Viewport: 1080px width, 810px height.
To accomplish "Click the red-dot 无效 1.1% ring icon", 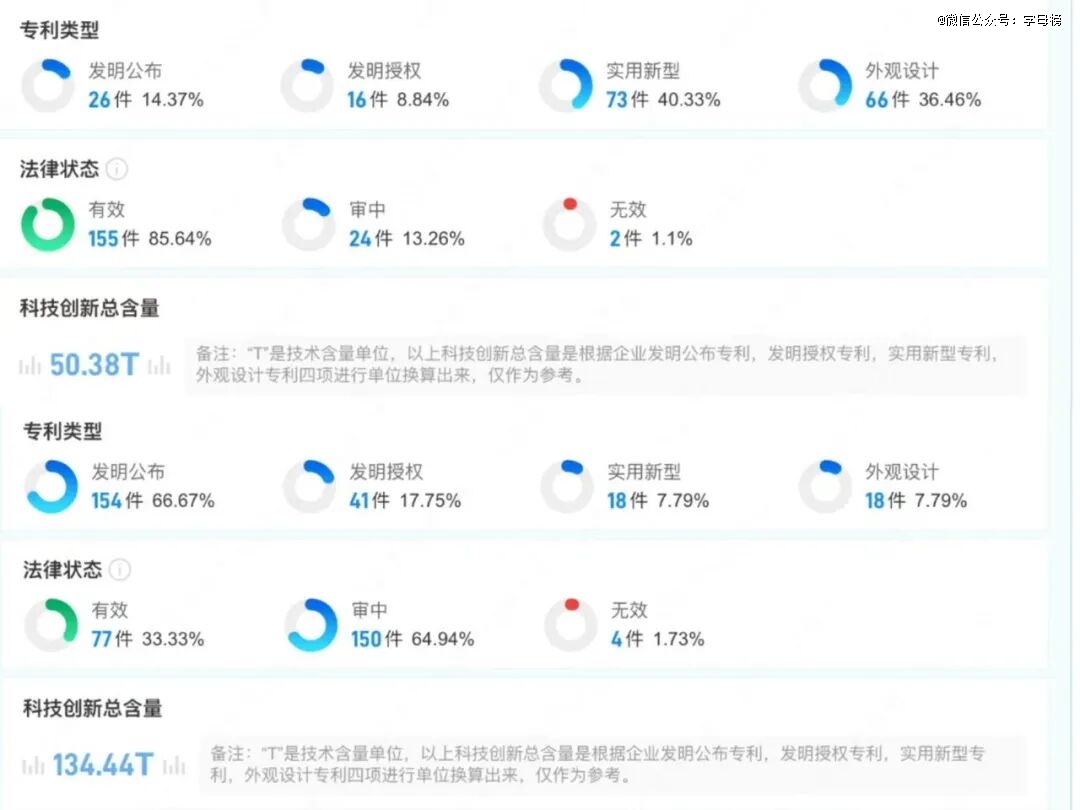I will [569, 225].
